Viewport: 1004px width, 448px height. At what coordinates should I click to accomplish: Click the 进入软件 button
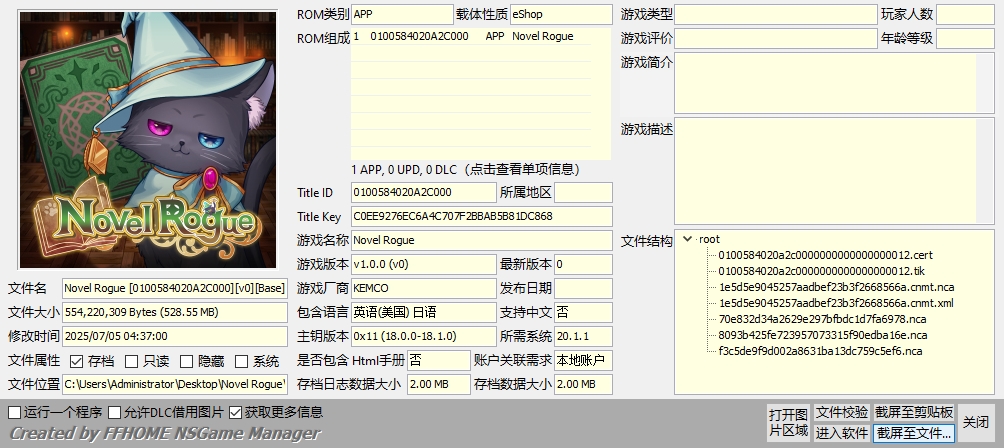tap(841, 433)
